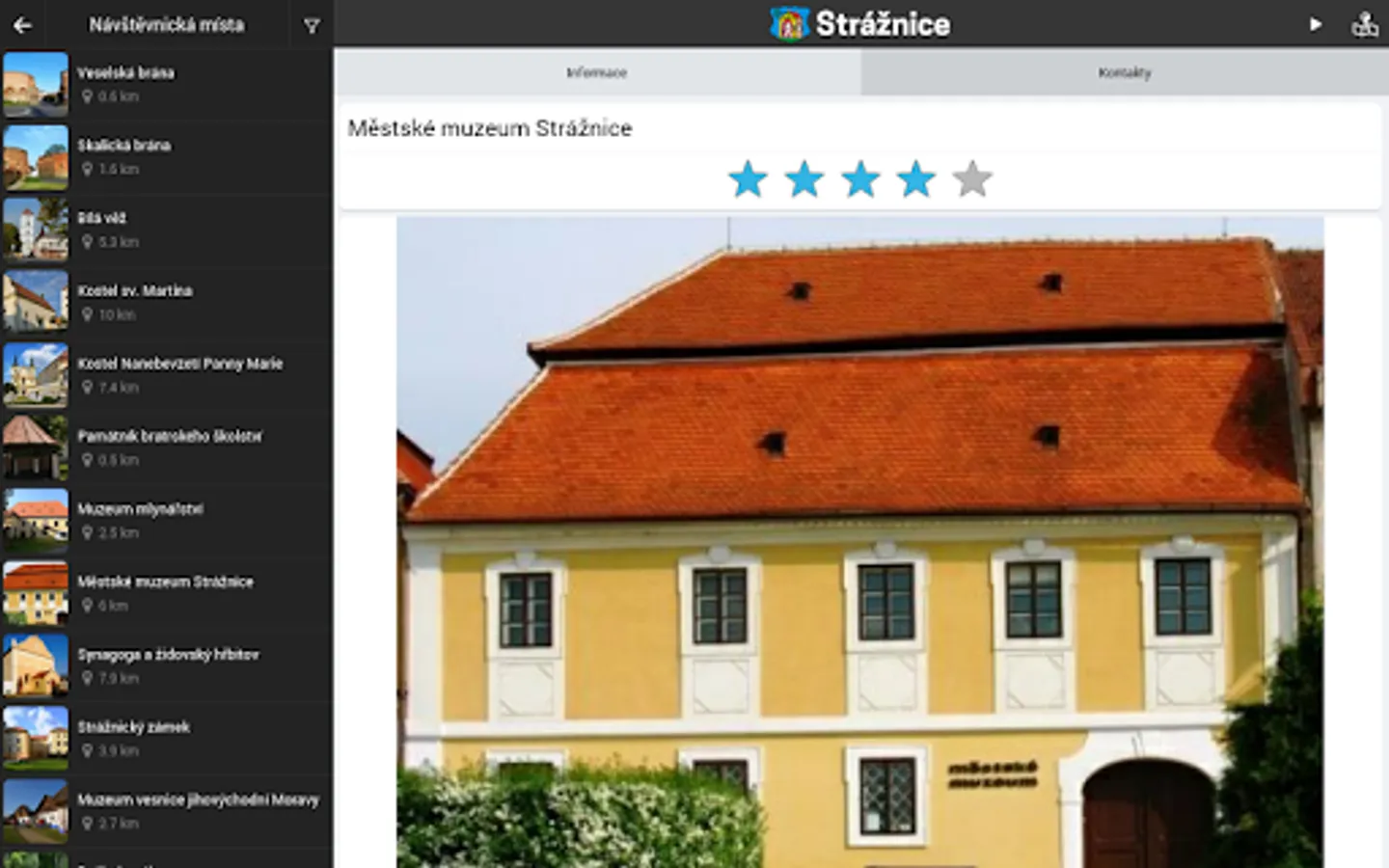Image resolution: width=1389 pixels, height=868 pixels.
Task: Open Strážnický zámek thumbnail
Action: [36, 739]
